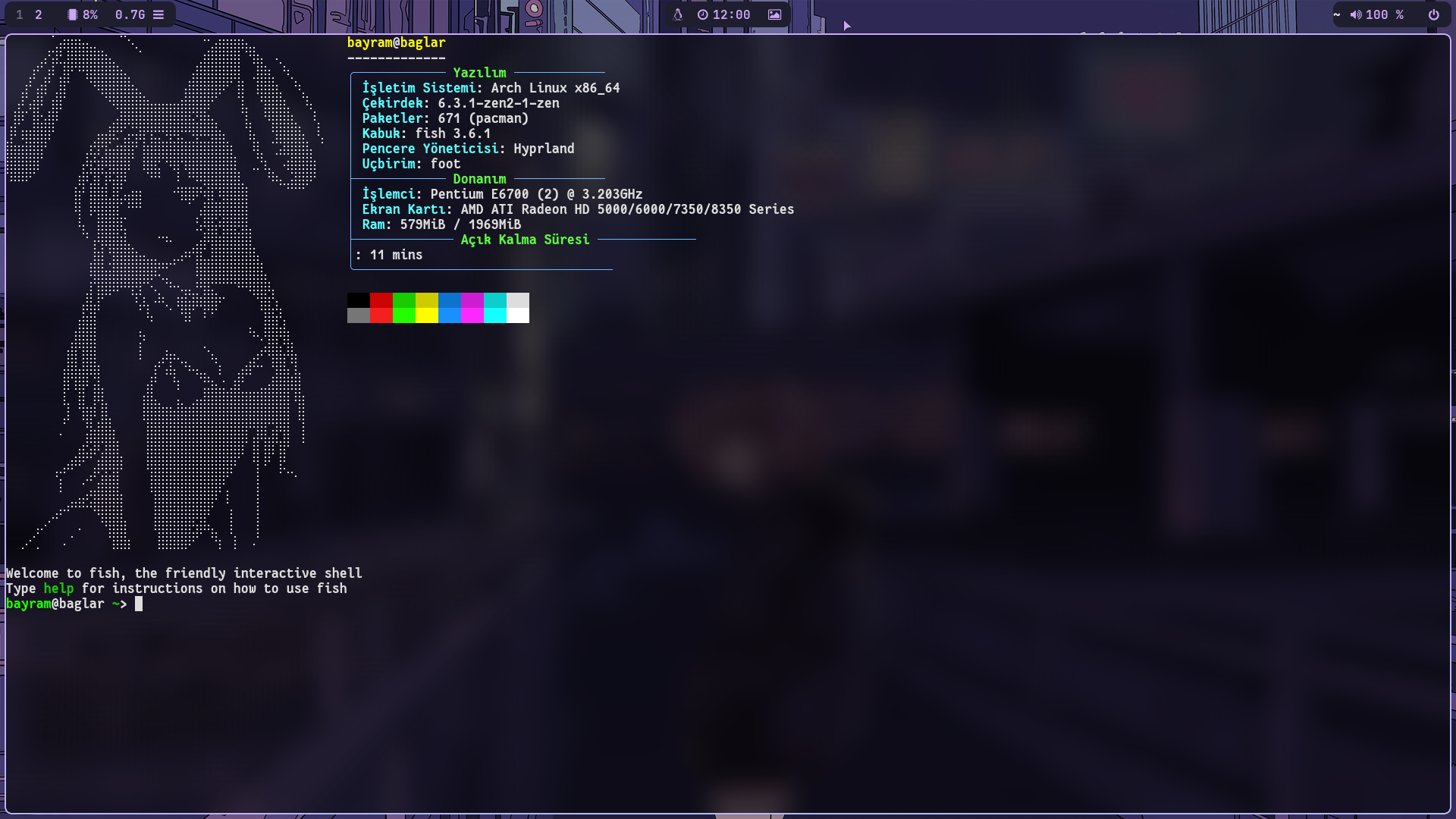This screenshot has width=1456, height=819.
Task: Click the bayram@baglar title above system info
Action: click(x=396, y=42)
